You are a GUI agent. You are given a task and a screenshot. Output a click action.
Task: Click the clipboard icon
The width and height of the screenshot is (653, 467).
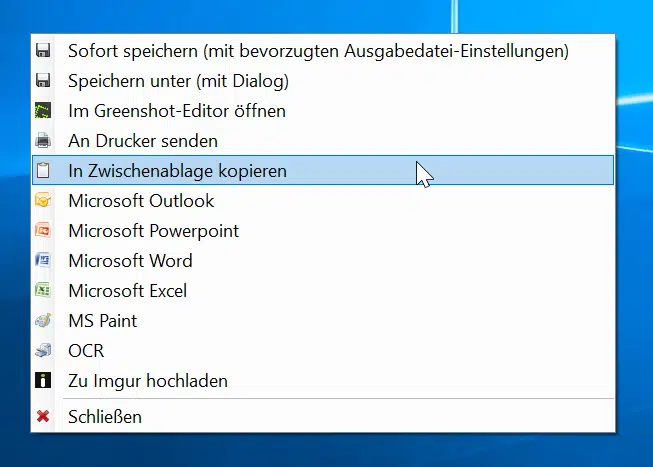pyautogui.click(x=43, y=171)
